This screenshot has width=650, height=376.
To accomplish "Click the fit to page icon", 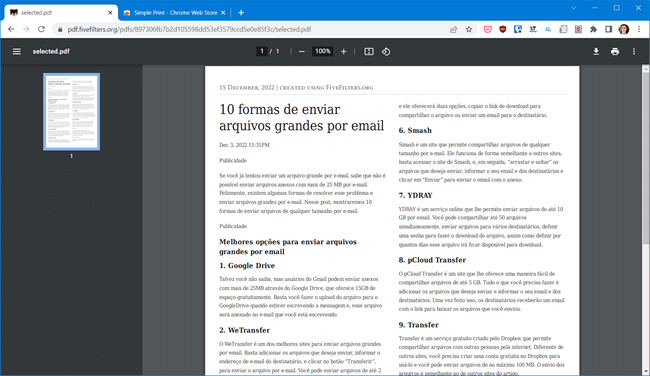I will [x=369, y=51].
